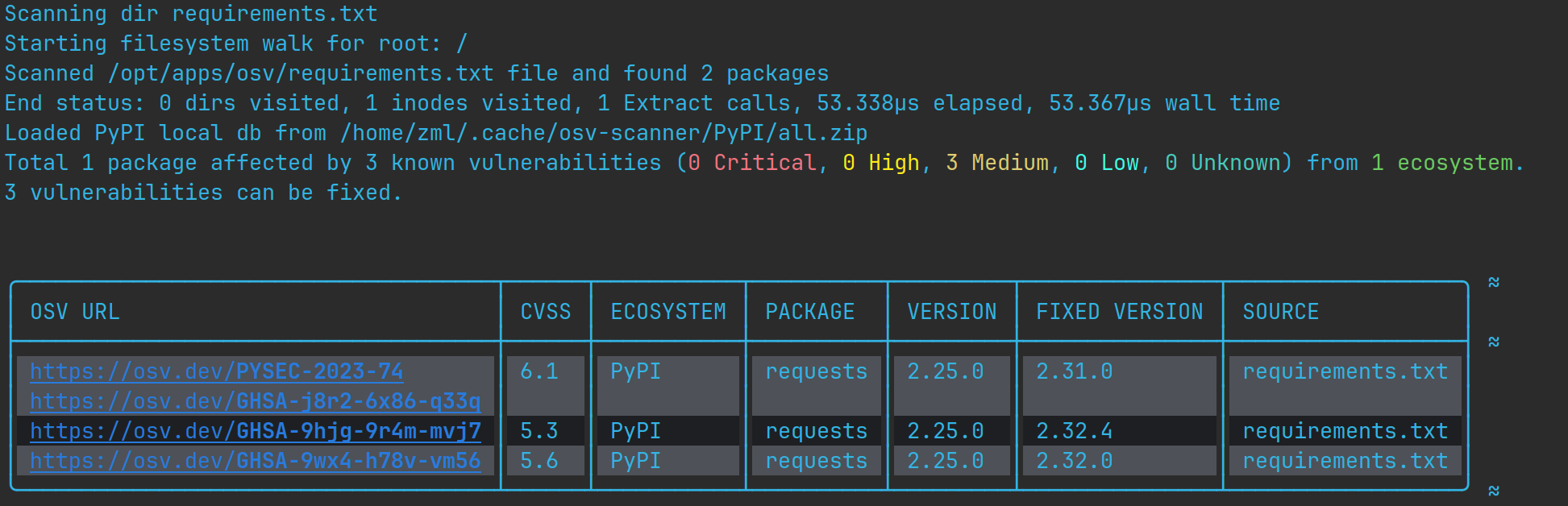Image resolution: width=1568 pixels, height=506 pixels.
Task: Select the CVSS column header
Action: (546, 312)
